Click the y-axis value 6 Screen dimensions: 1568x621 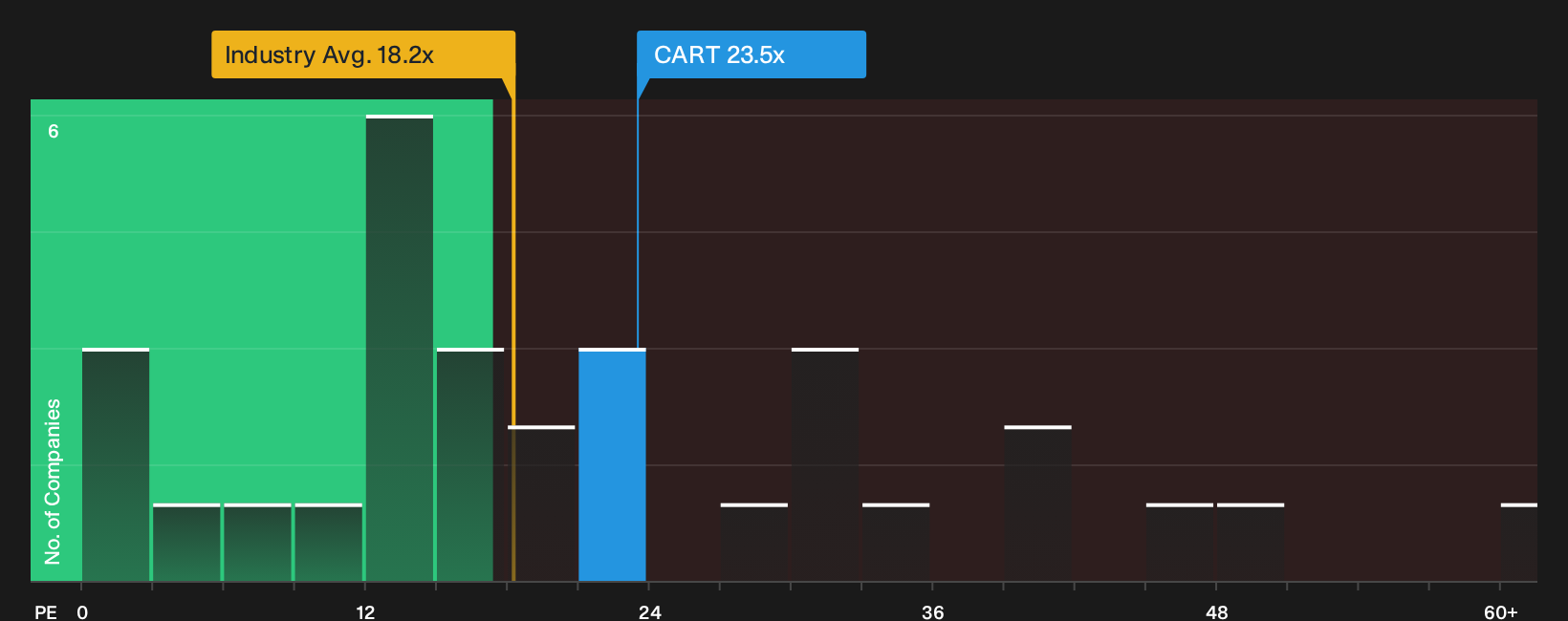coord(54,131)
